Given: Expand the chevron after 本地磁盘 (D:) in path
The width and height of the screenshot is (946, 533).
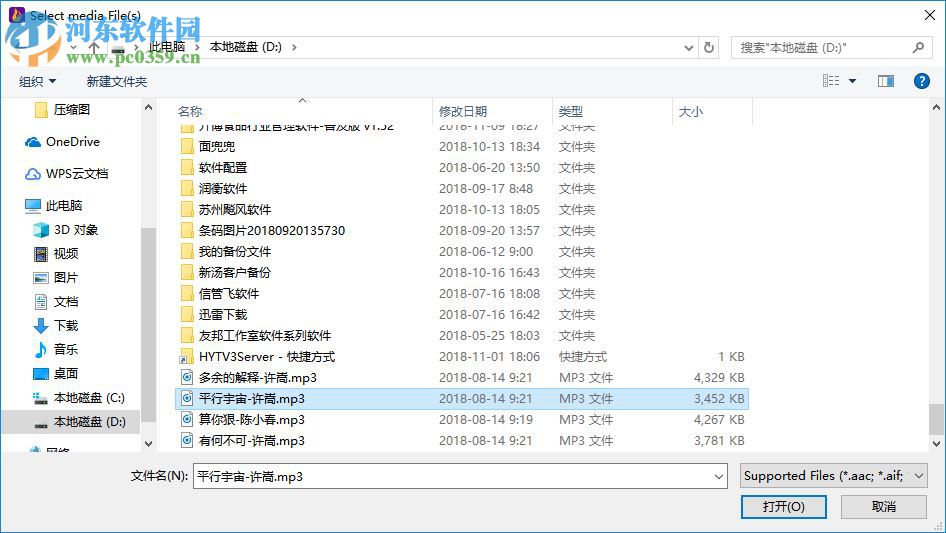Looking at the screenshot, I should pyautogui.click(x=294, y=47).
